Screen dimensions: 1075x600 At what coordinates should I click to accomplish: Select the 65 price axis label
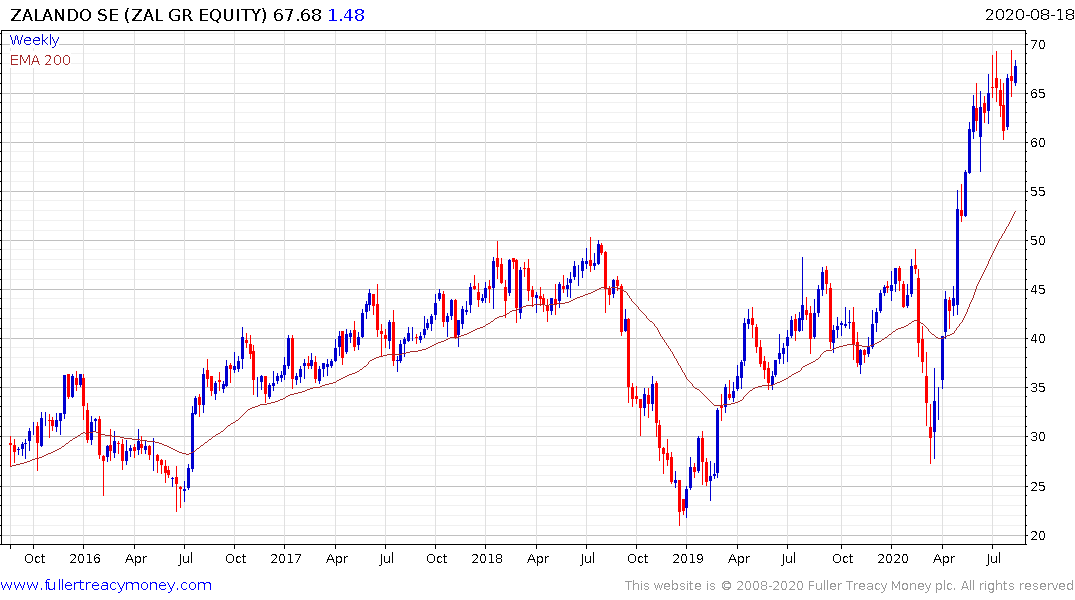(1037, 93)
